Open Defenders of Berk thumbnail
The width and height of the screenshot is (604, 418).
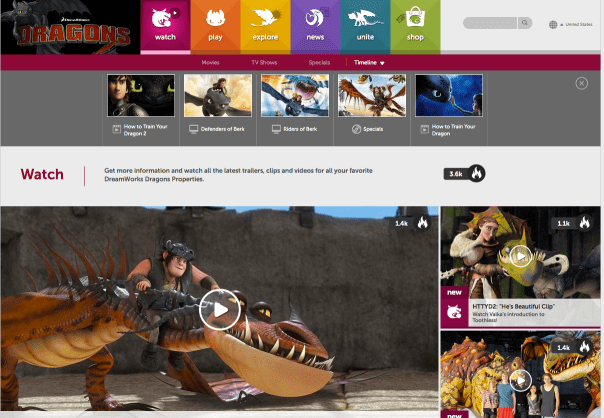click(x=218, y=96)
